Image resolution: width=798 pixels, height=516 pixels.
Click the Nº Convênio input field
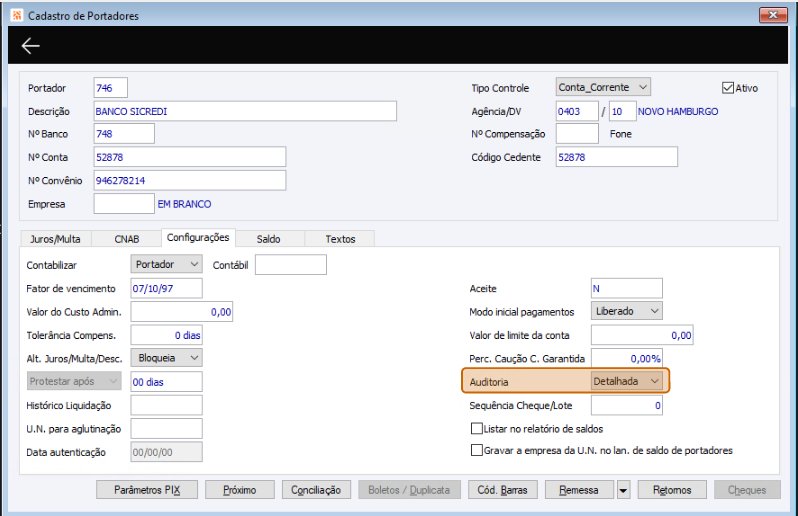tap(189, 180)
